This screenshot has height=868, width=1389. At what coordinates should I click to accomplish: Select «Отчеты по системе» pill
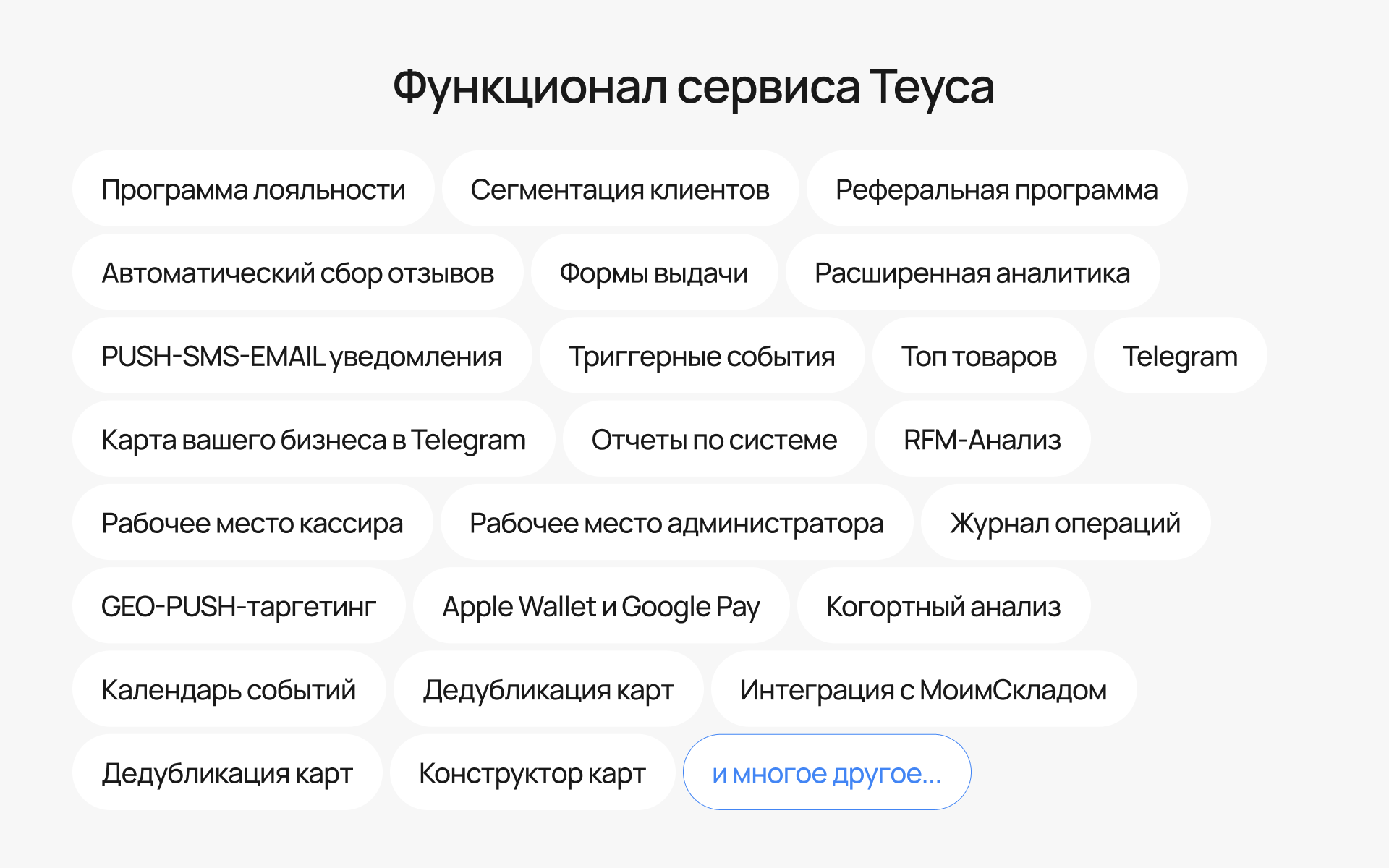(x=715, y=438)
